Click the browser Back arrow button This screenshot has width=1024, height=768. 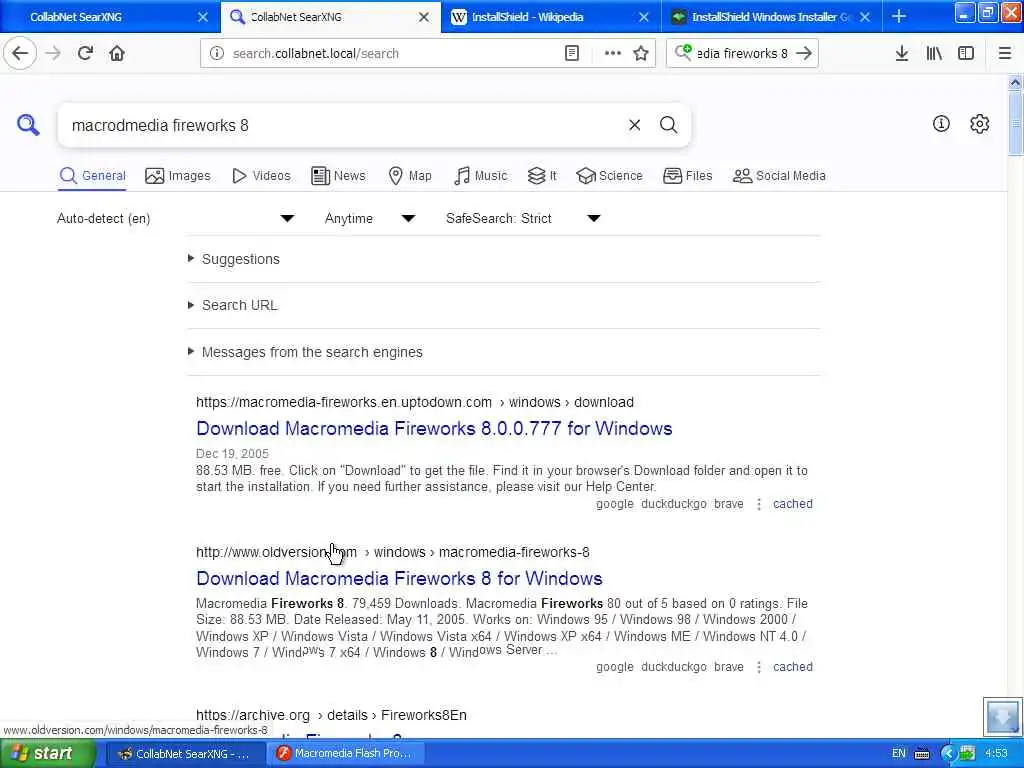[x=20, y=53]
